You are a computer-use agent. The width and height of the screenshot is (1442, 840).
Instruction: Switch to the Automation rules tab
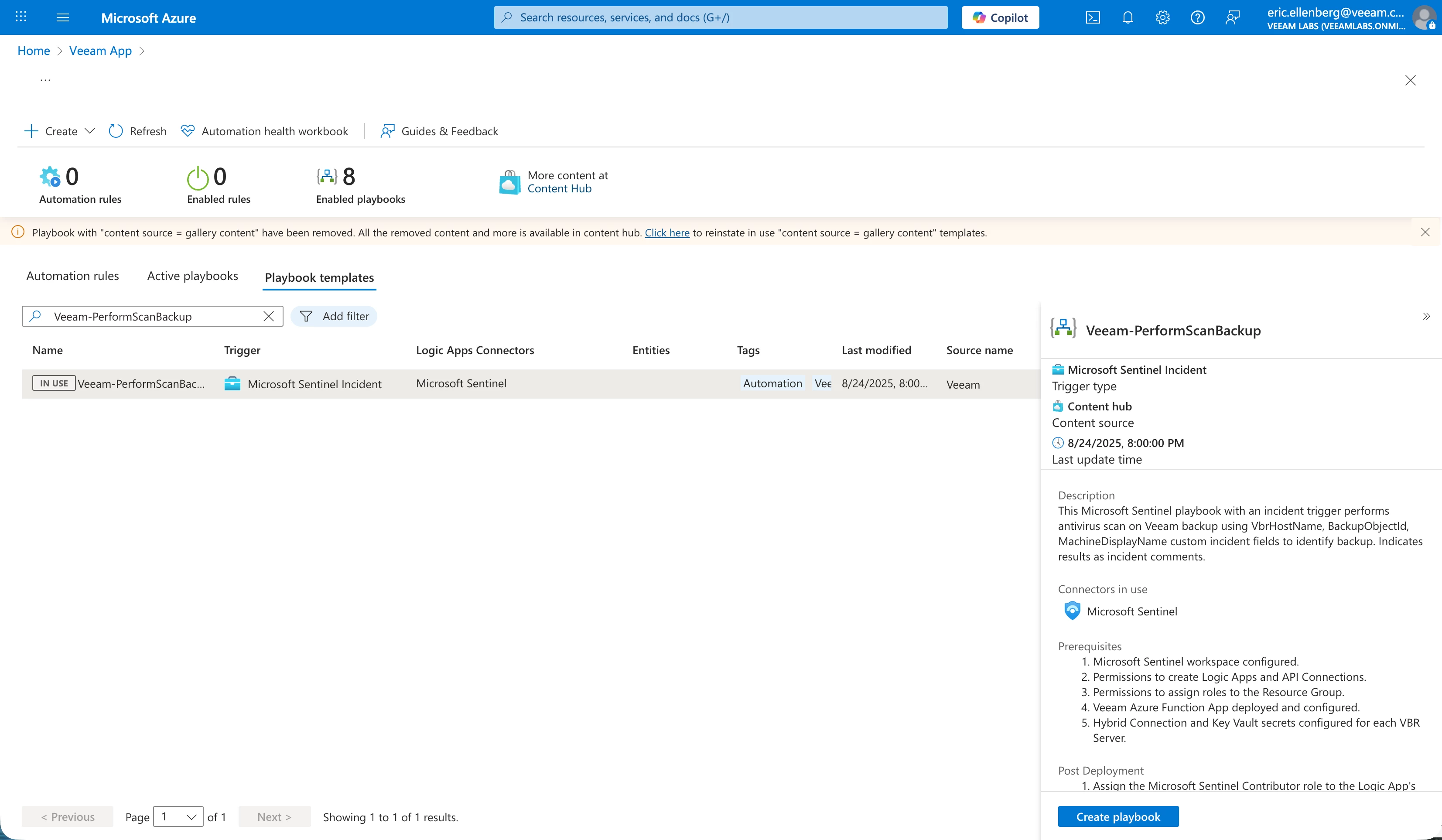pyautogui.click(x=73, y=276)
